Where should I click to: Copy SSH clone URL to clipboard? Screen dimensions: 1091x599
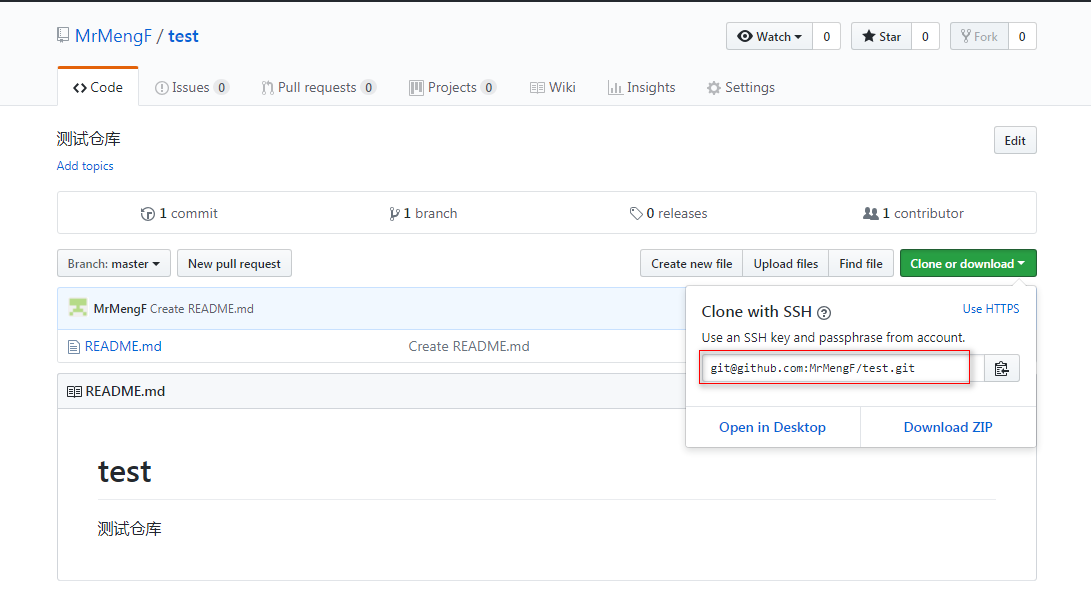point(1002,369)
